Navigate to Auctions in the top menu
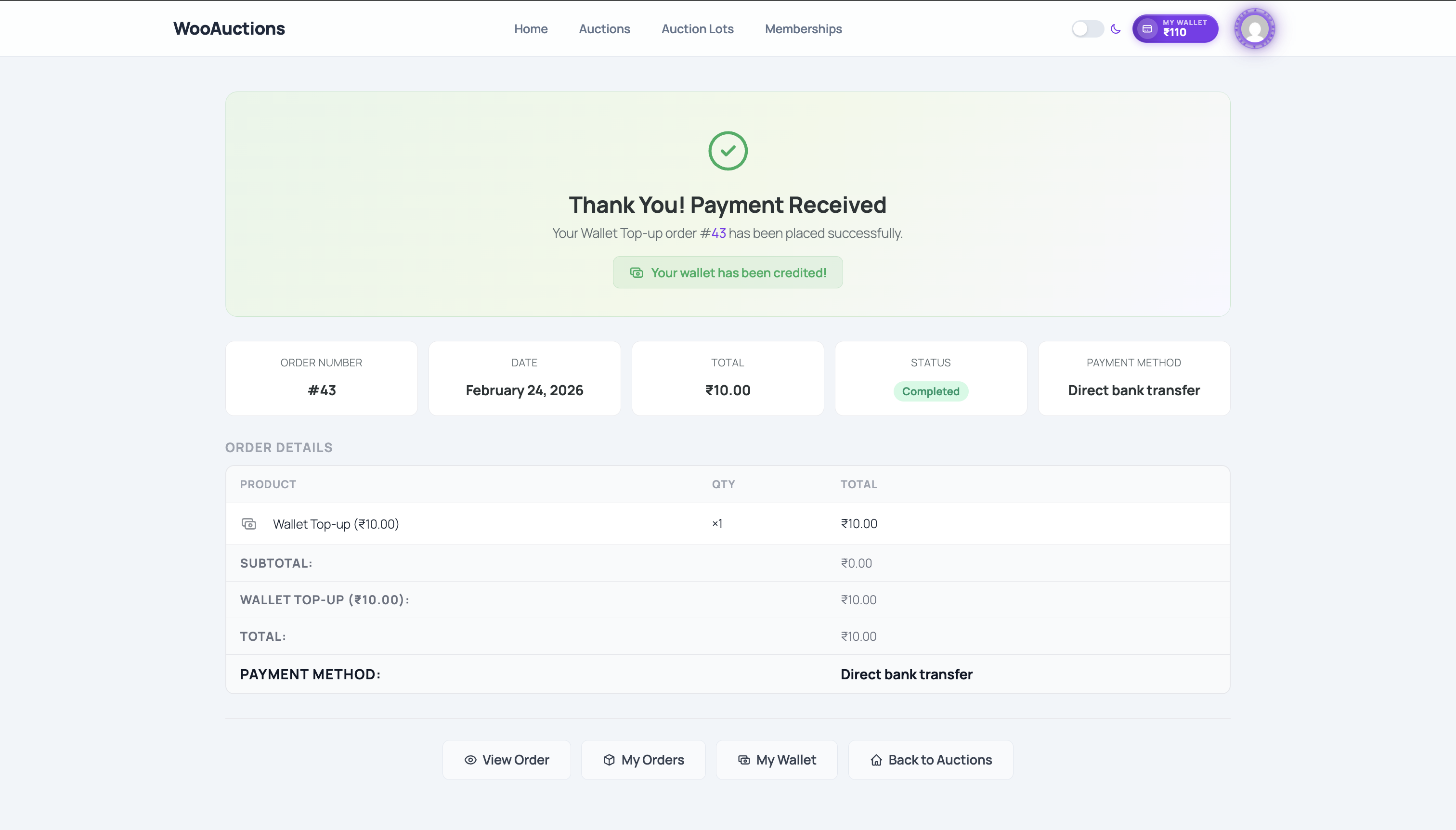 [604, 28]
